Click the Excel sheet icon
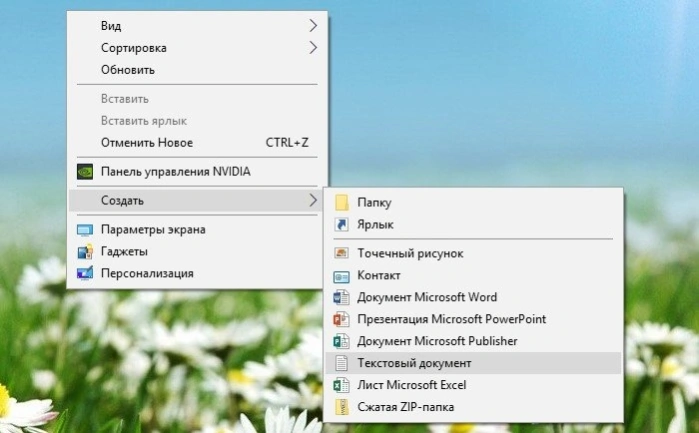Viewport: 699px width, 433px height. (x=341, y=385)
